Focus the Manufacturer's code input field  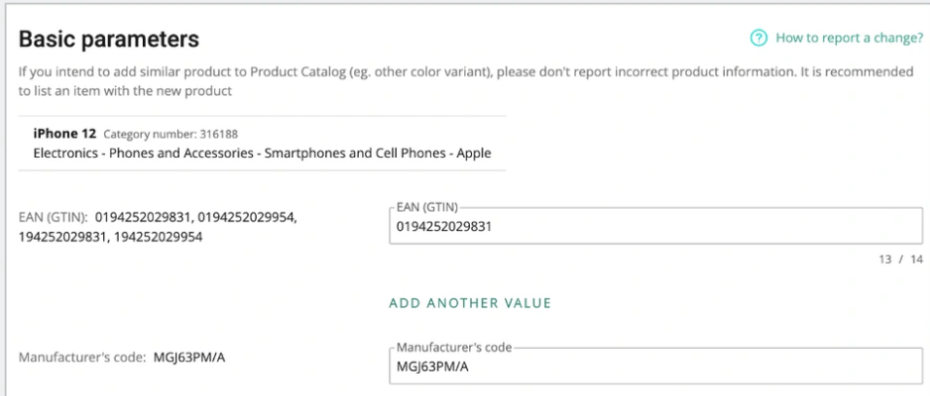[x=655, y=366]
